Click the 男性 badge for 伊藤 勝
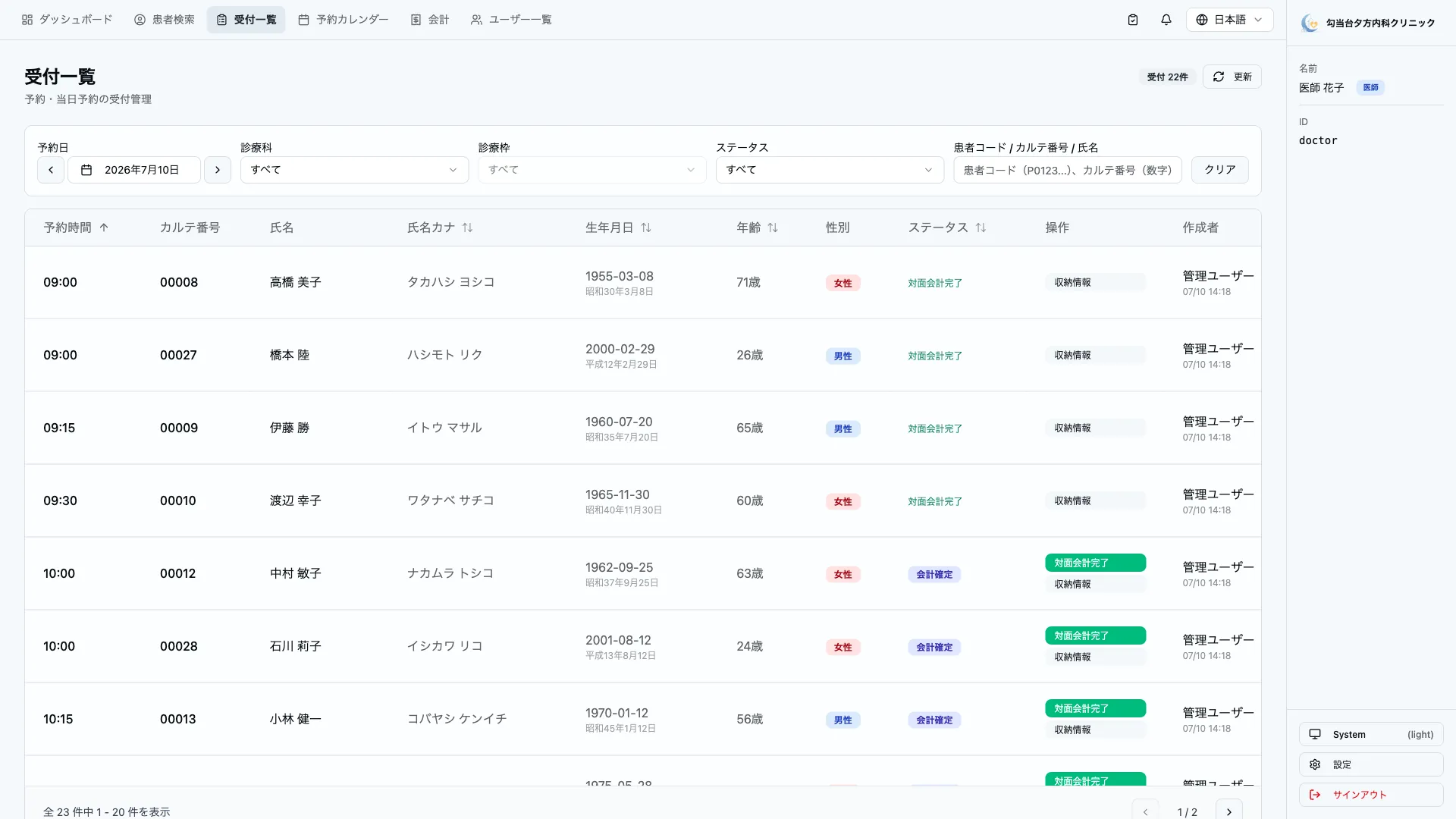Viewport: 1456px width, 819px height. click(x=843, y=428)
